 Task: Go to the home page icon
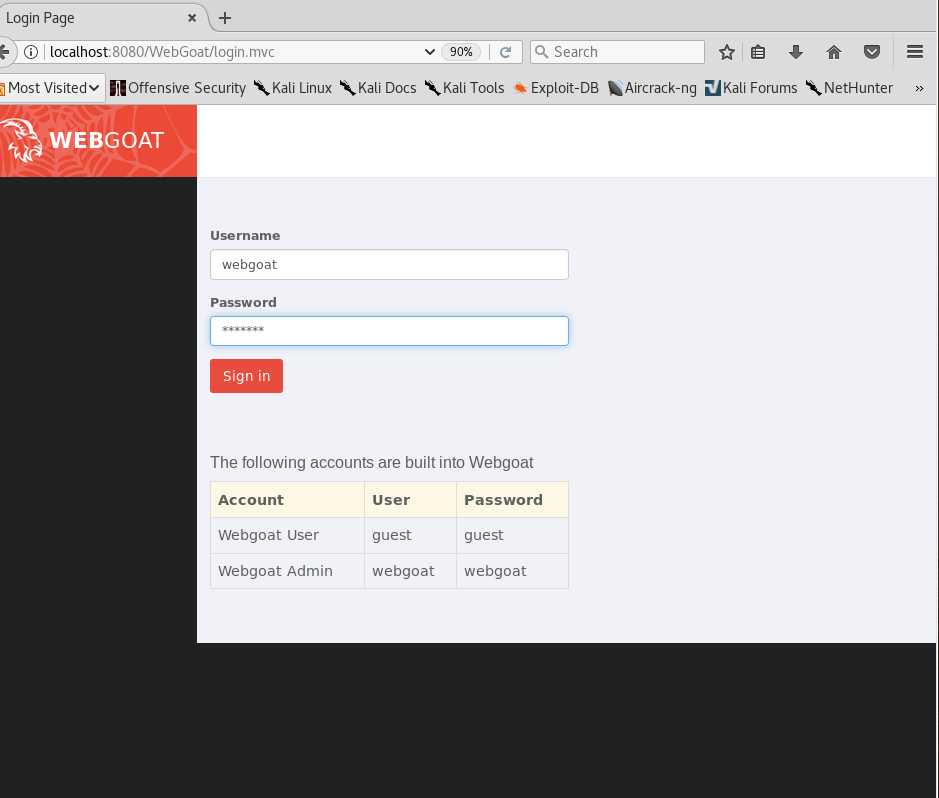coord(834,52)
